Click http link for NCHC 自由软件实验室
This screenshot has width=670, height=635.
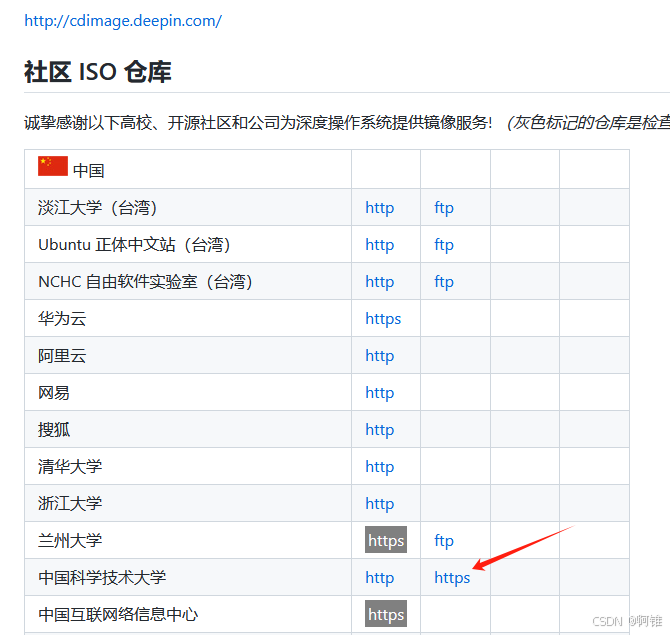[379, 282]
